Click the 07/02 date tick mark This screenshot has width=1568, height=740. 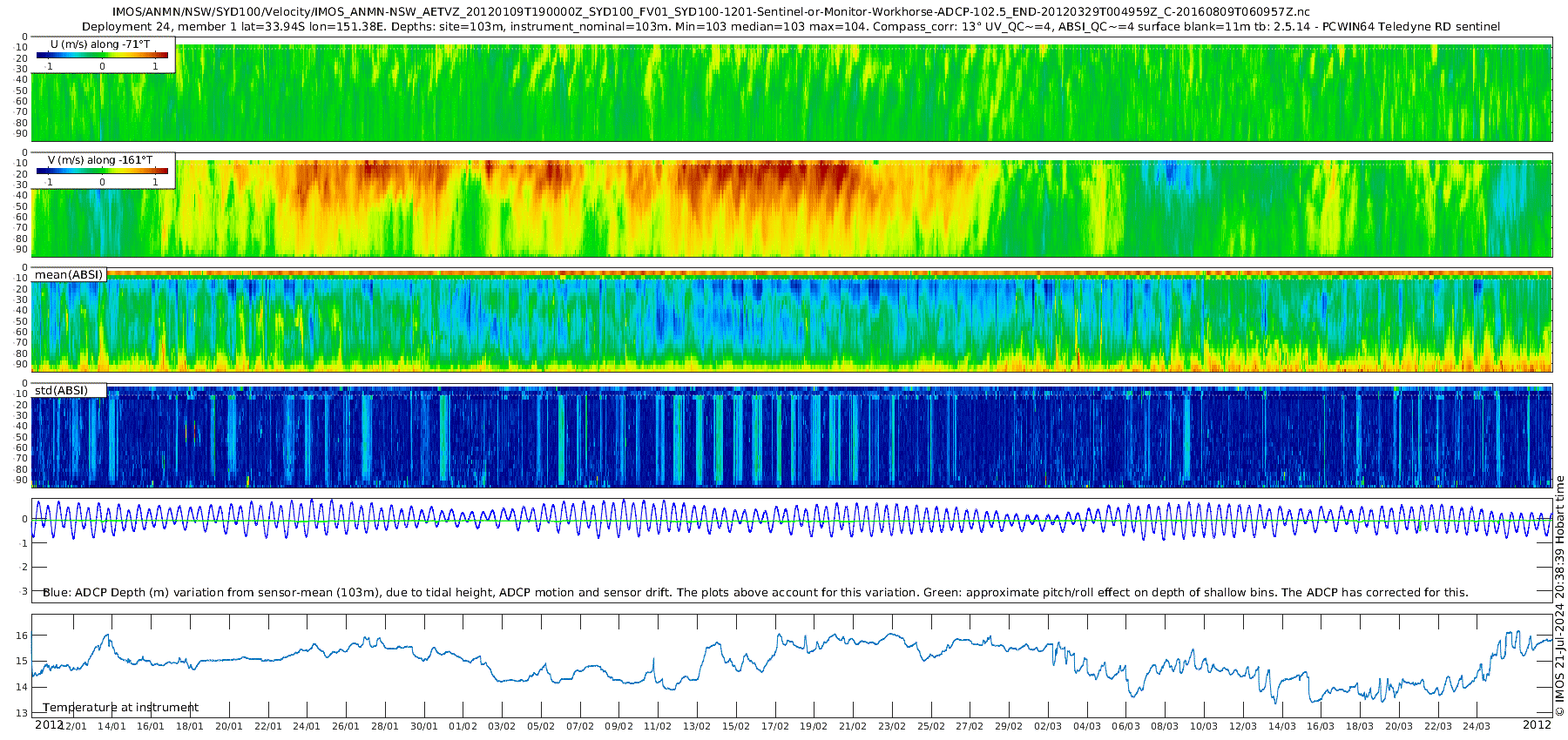580,726
